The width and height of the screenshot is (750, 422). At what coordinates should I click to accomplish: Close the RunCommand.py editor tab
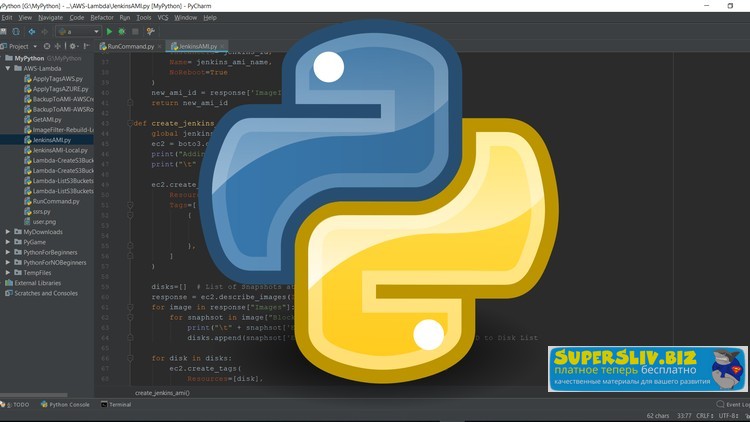pyautogui.click(x=160, y=46)
